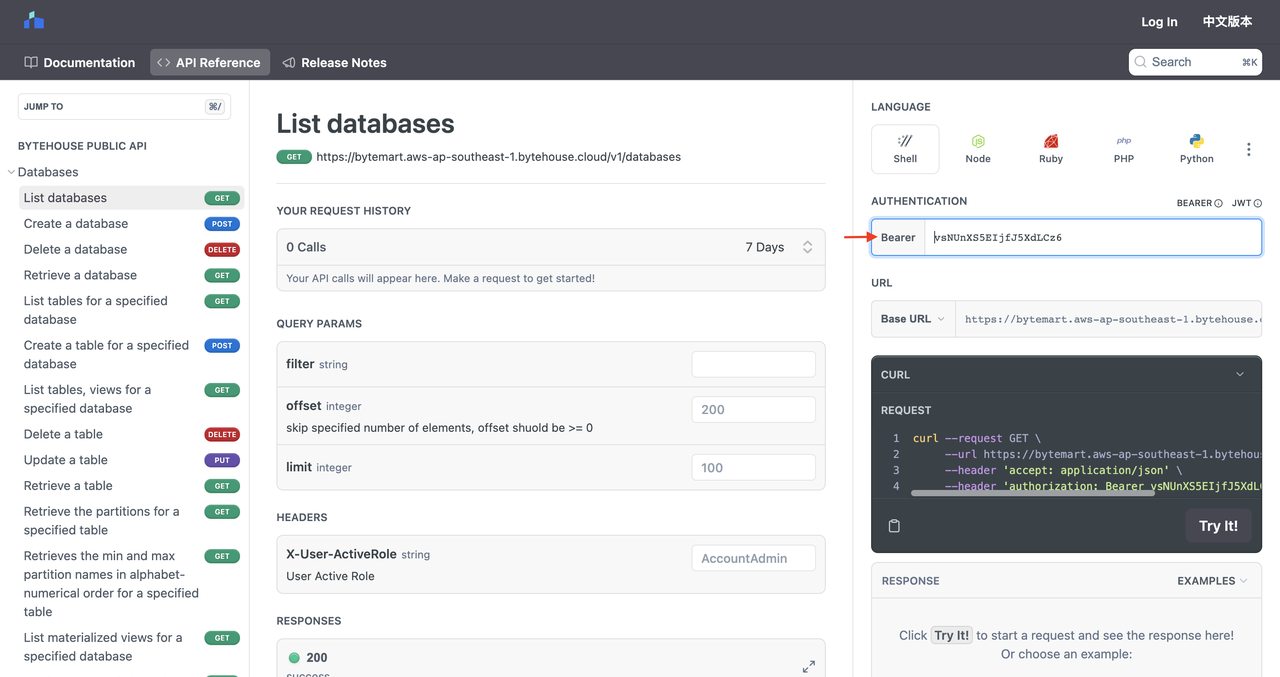Click the BEARER info icon

(x=1218, y=203)
